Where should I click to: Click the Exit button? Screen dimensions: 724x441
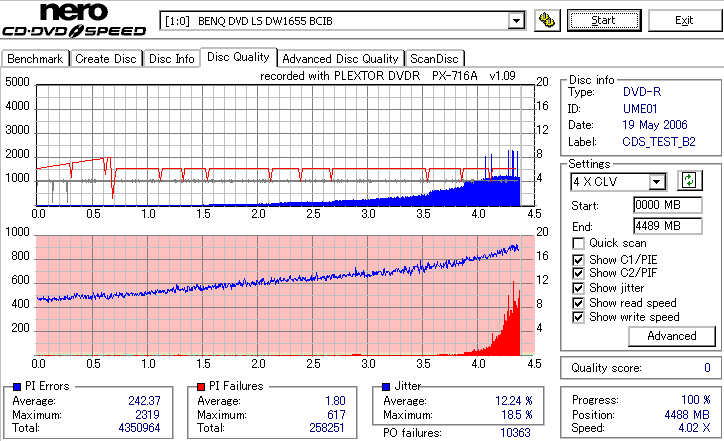(x=684, y=20)
